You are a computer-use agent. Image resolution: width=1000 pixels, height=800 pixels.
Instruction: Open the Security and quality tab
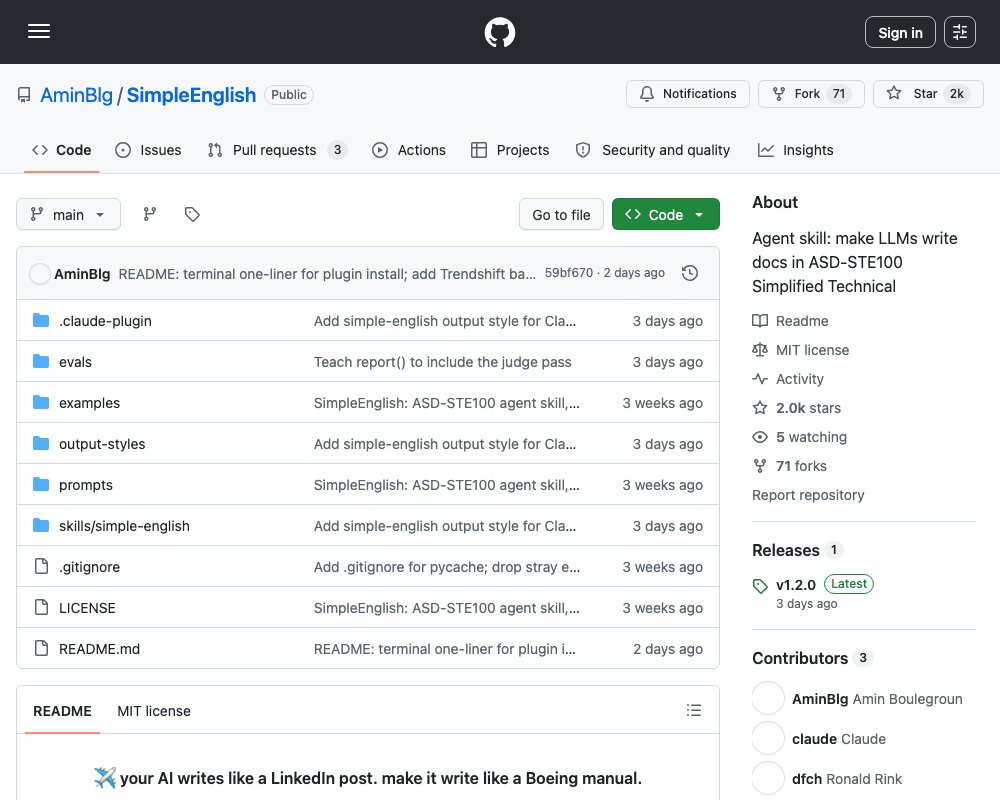pos(653,150)
